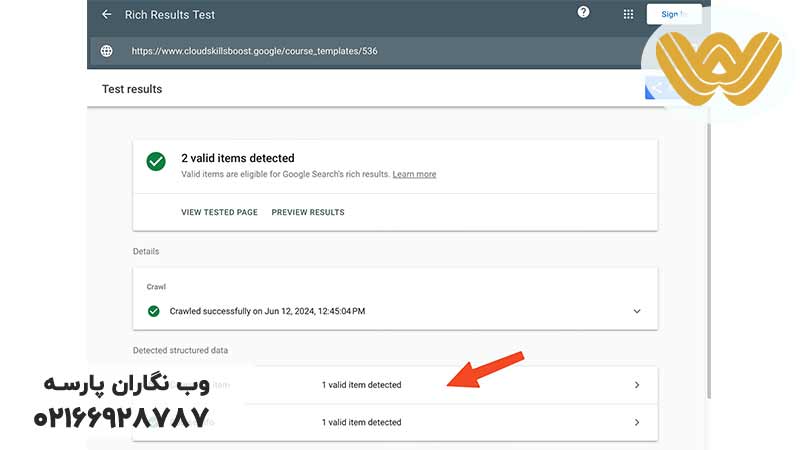Click the globe icon beside the URL
800x450 pixels.
107,51
